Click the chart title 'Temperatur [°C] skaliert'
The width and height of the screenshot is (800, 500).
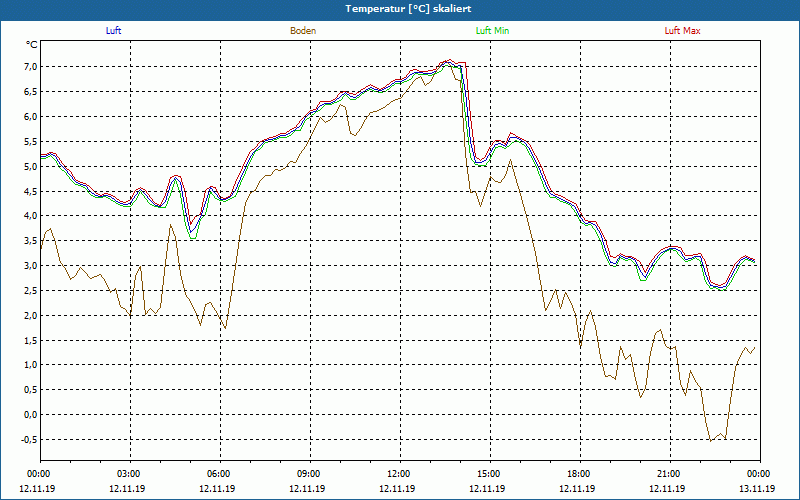coord(408,9)
